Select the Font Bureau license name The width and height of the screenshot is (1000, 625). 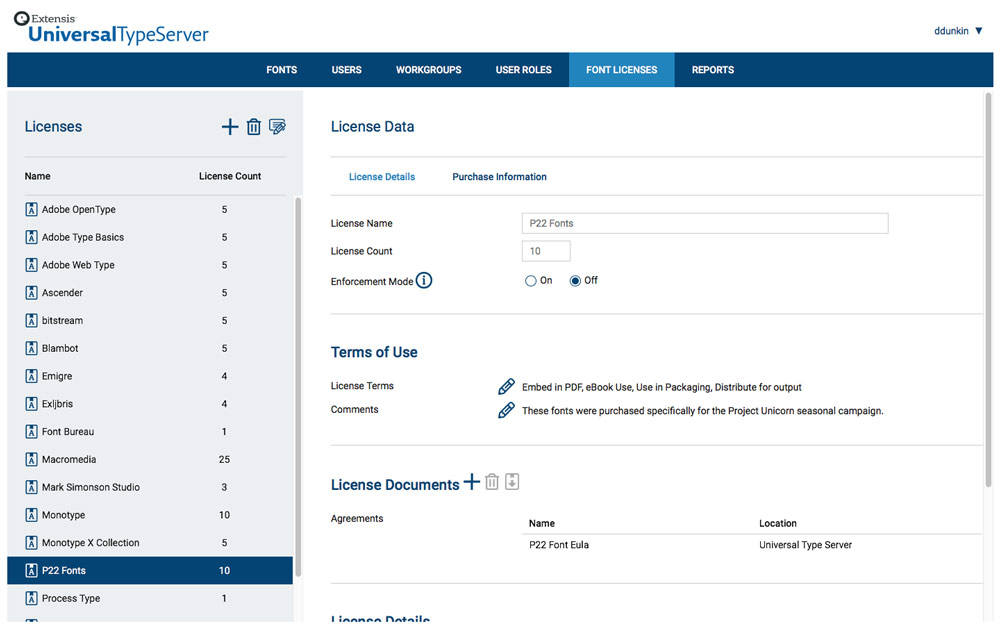(x=68, y=432)
